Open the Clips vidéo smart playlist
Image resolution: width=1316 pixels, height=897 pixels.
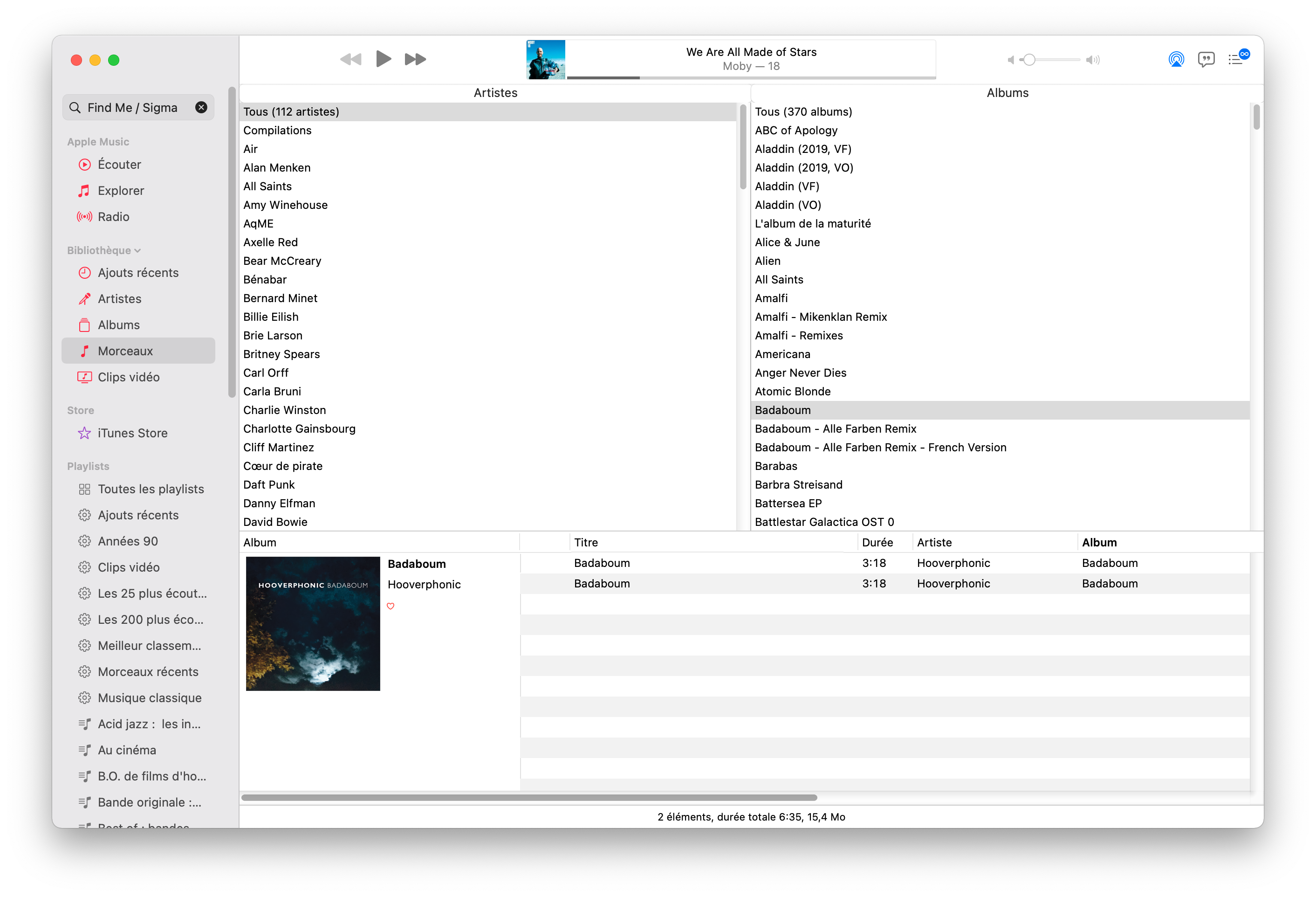point(139,567)
